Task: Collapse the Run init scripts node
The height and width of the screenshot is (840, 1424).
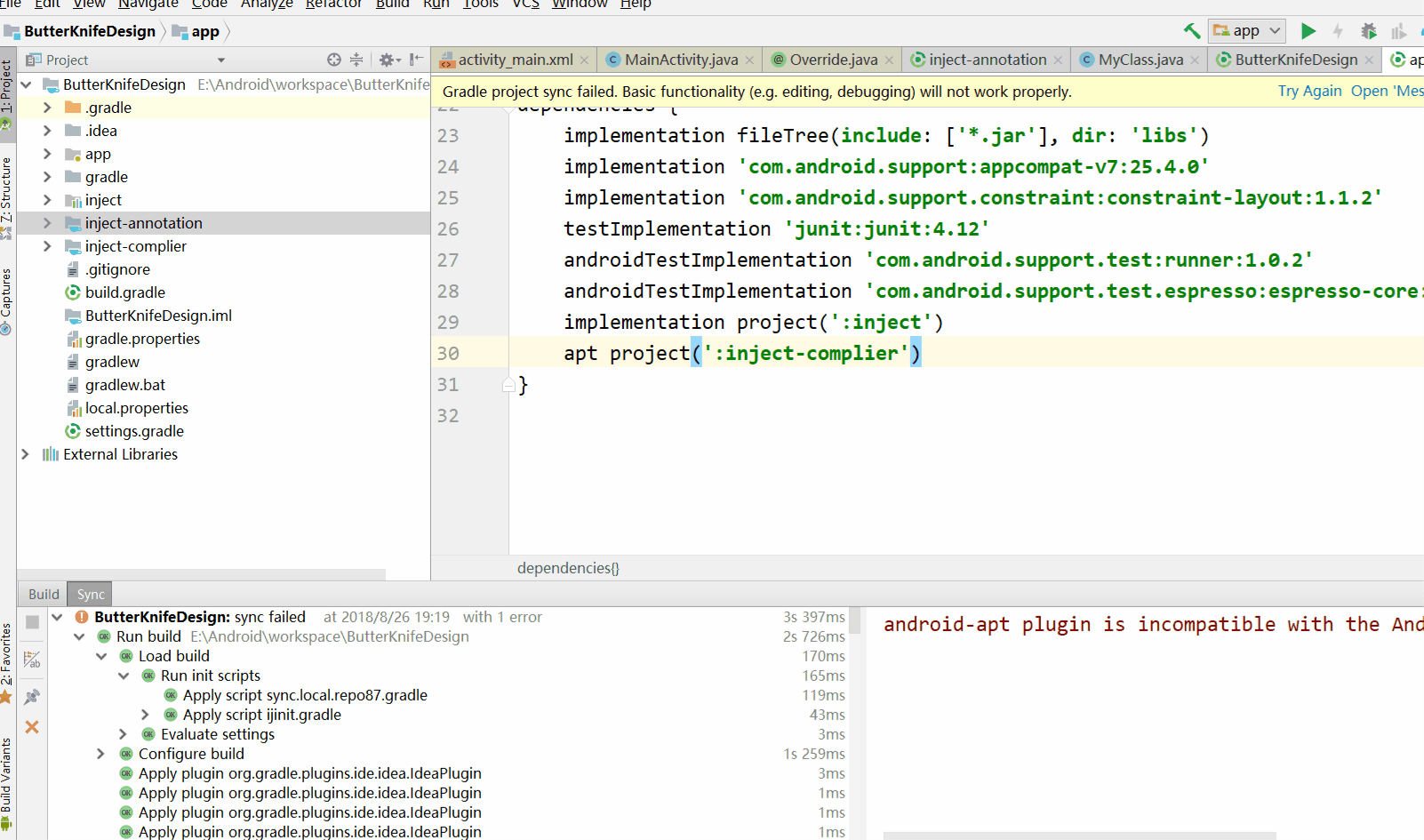Action: 124,676
